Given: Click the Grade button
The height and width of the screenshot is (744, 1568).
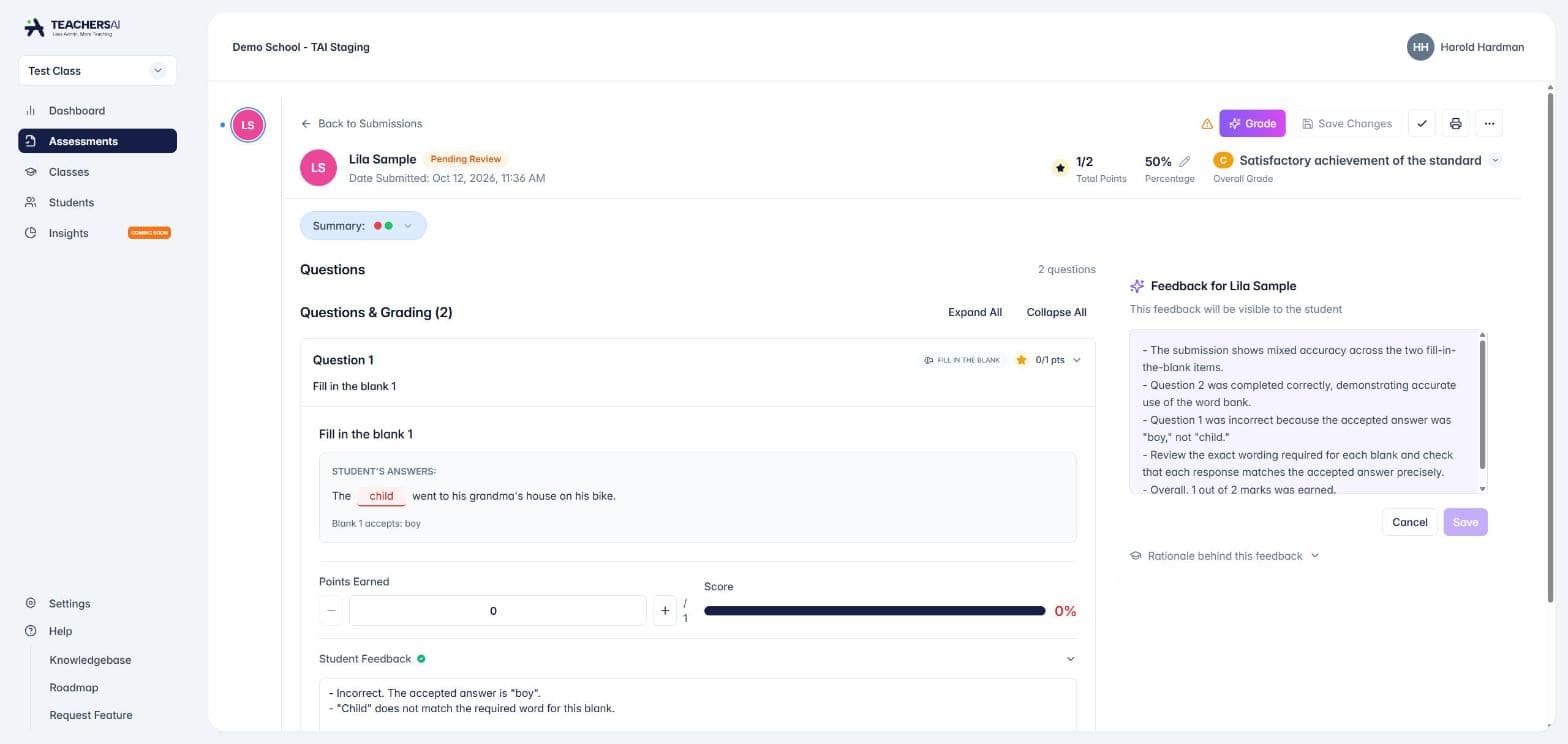Looking at the screenshot, I should [x=1252, y=124].
